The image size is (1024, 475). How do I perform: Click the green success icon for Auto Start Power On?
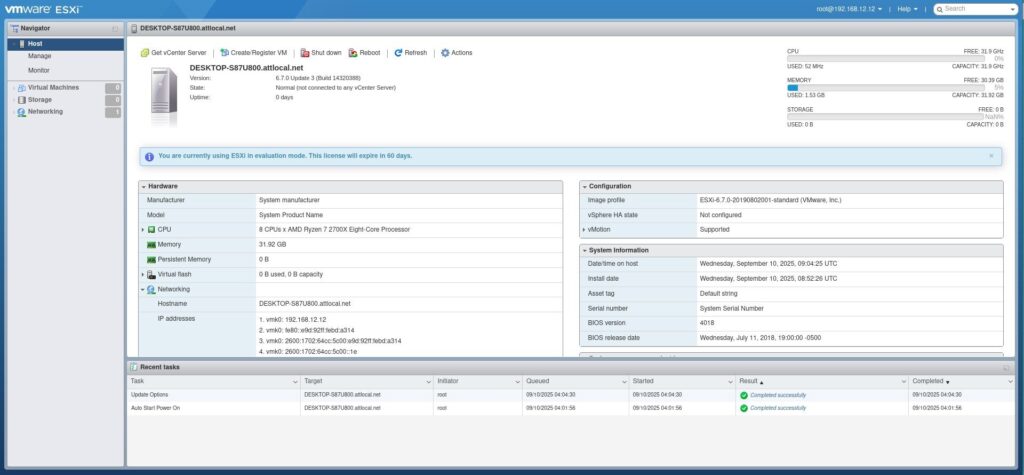pyautogui.click(x=744, y=408)
